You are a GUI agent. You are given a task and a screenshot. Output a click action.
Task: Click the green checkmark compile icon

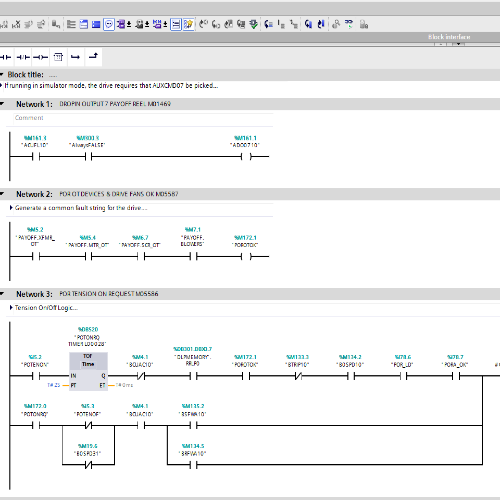254,24
